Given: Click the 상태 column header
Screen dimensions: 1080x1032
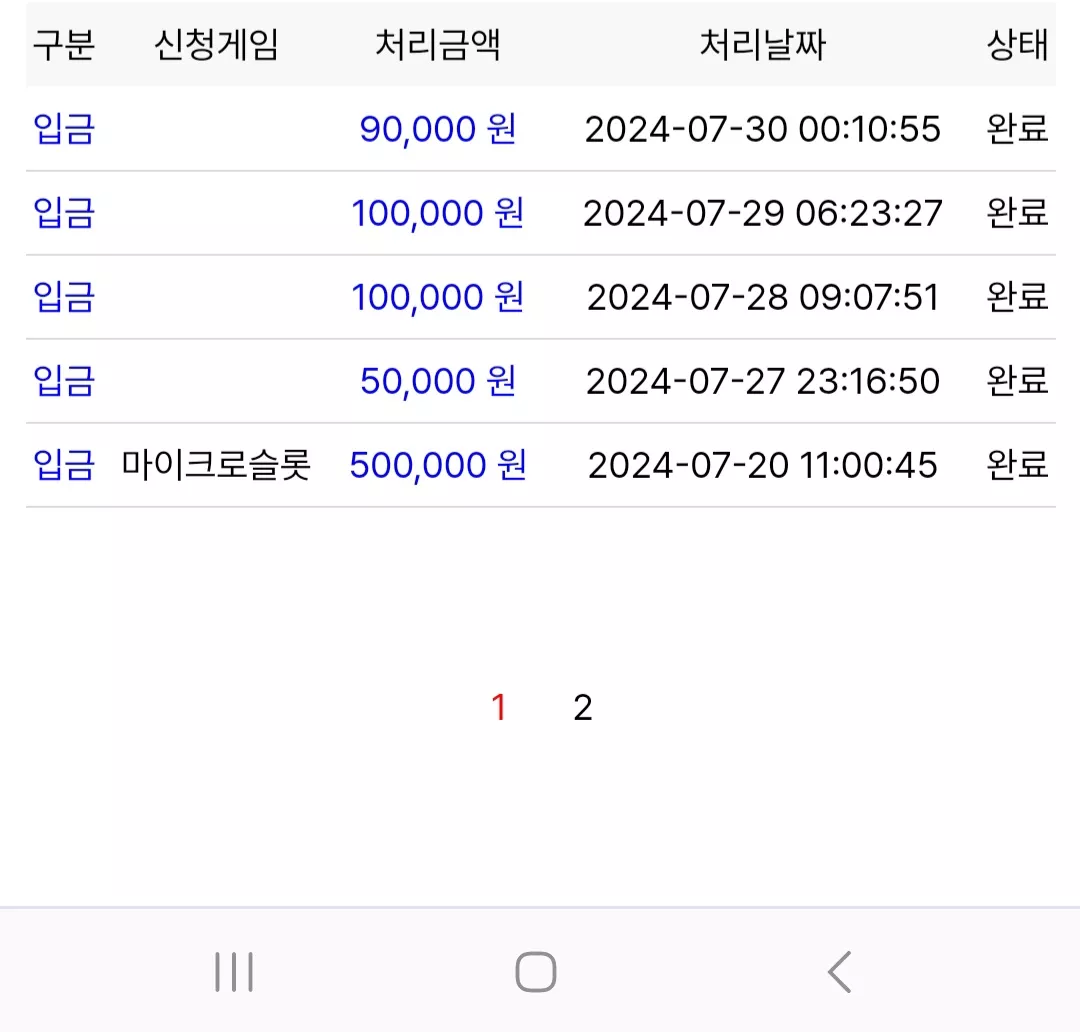Looking at the screenshot, I should pyautogui.click(x=1017, y=45).
